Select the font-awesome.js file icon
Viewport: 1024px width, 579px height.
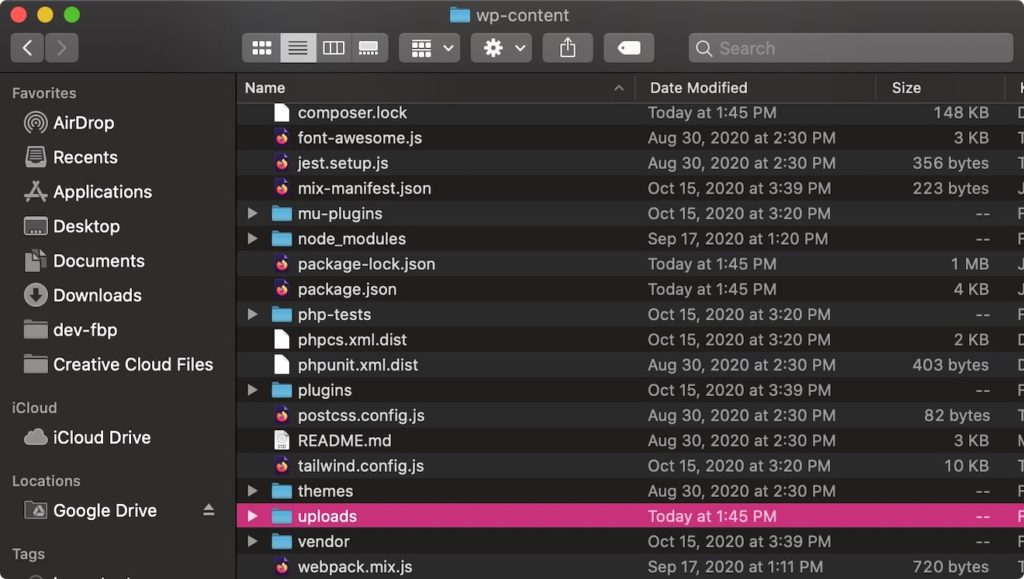pyautogui.click(x=281, y=138)
